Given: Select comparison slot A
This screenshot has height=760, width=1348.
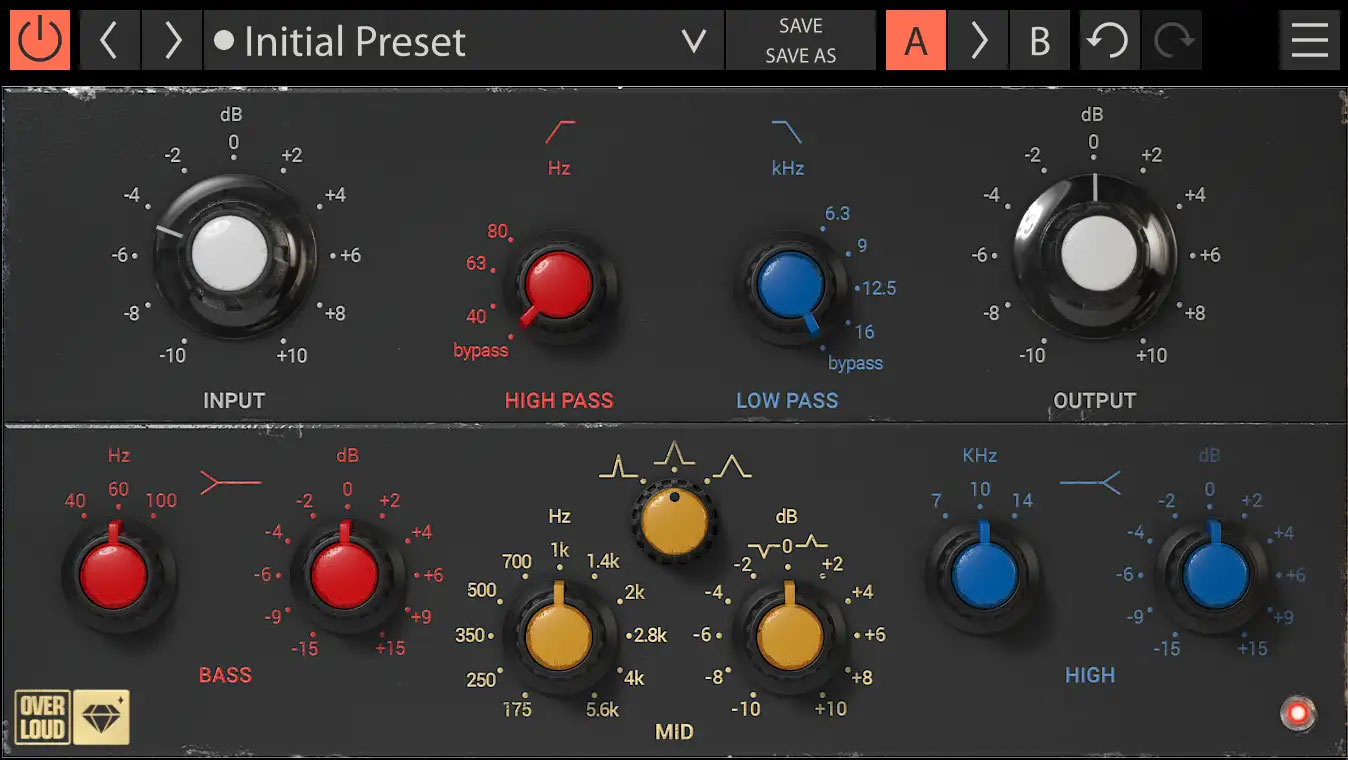Looking at the screenshot, I should click(915, 41).
